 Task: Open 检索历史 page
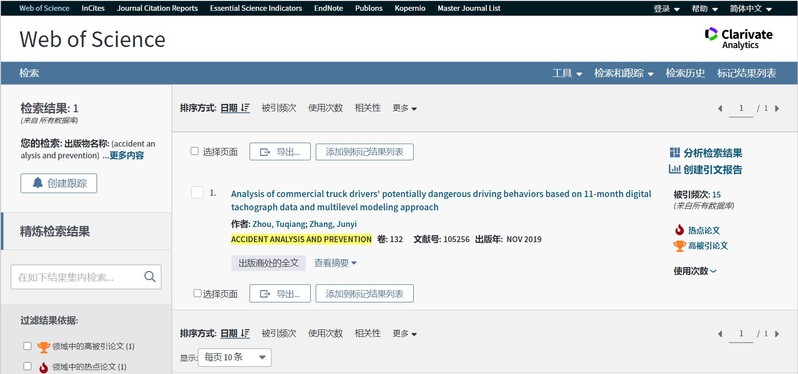click(685, 73)
